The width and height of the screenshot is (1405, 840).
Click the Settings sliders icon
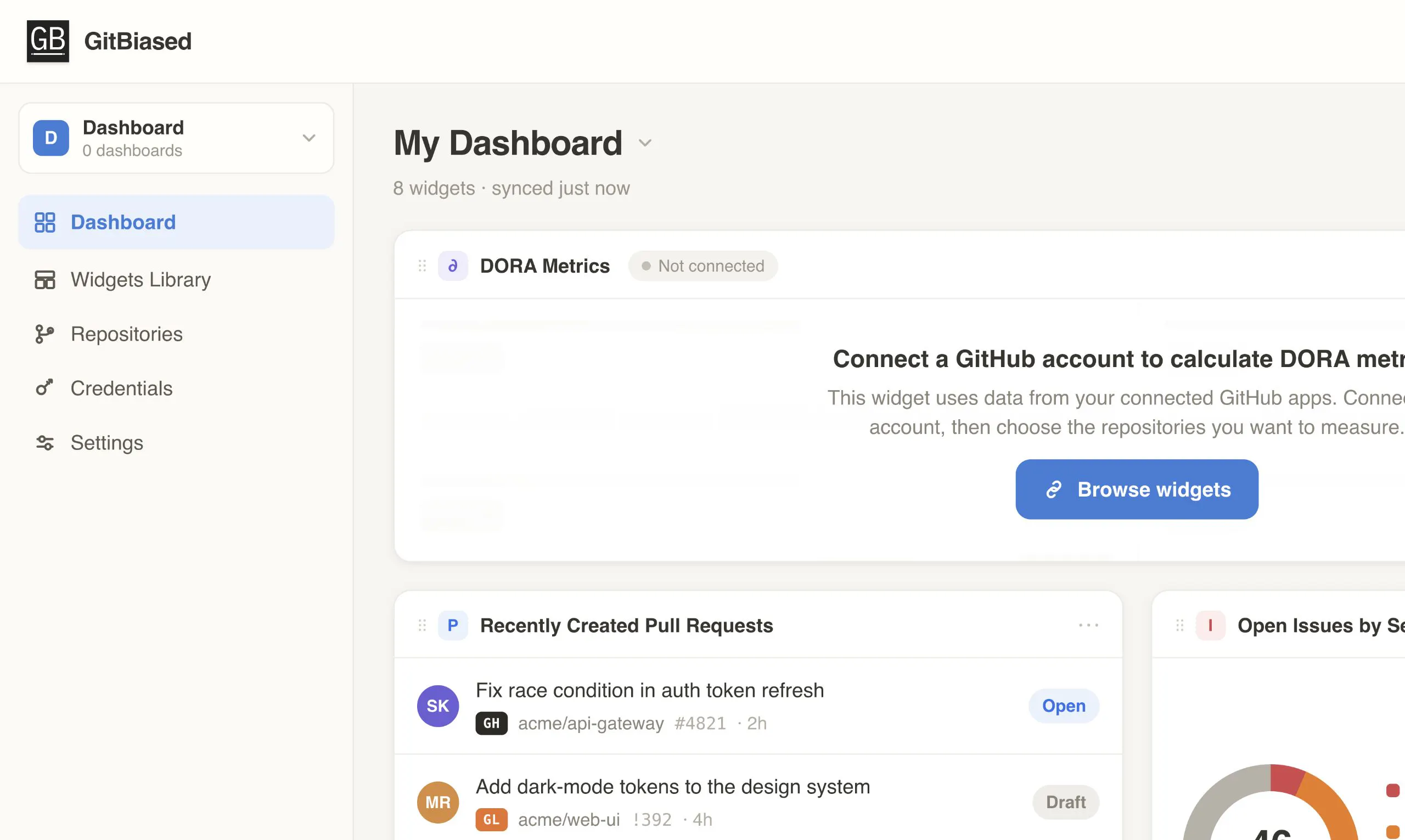pos(44,443)
